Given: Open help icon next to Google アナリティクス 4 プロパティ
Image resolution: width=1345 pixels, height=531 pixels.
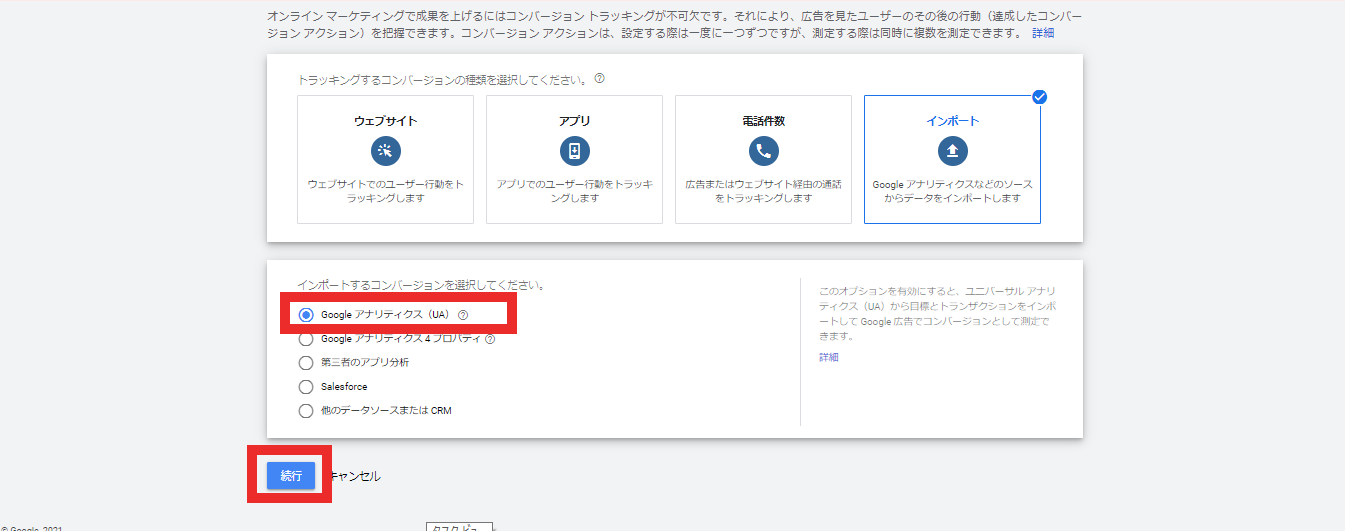Looking at the screenshot, I should pyautogui.click(x=490, y=339).
